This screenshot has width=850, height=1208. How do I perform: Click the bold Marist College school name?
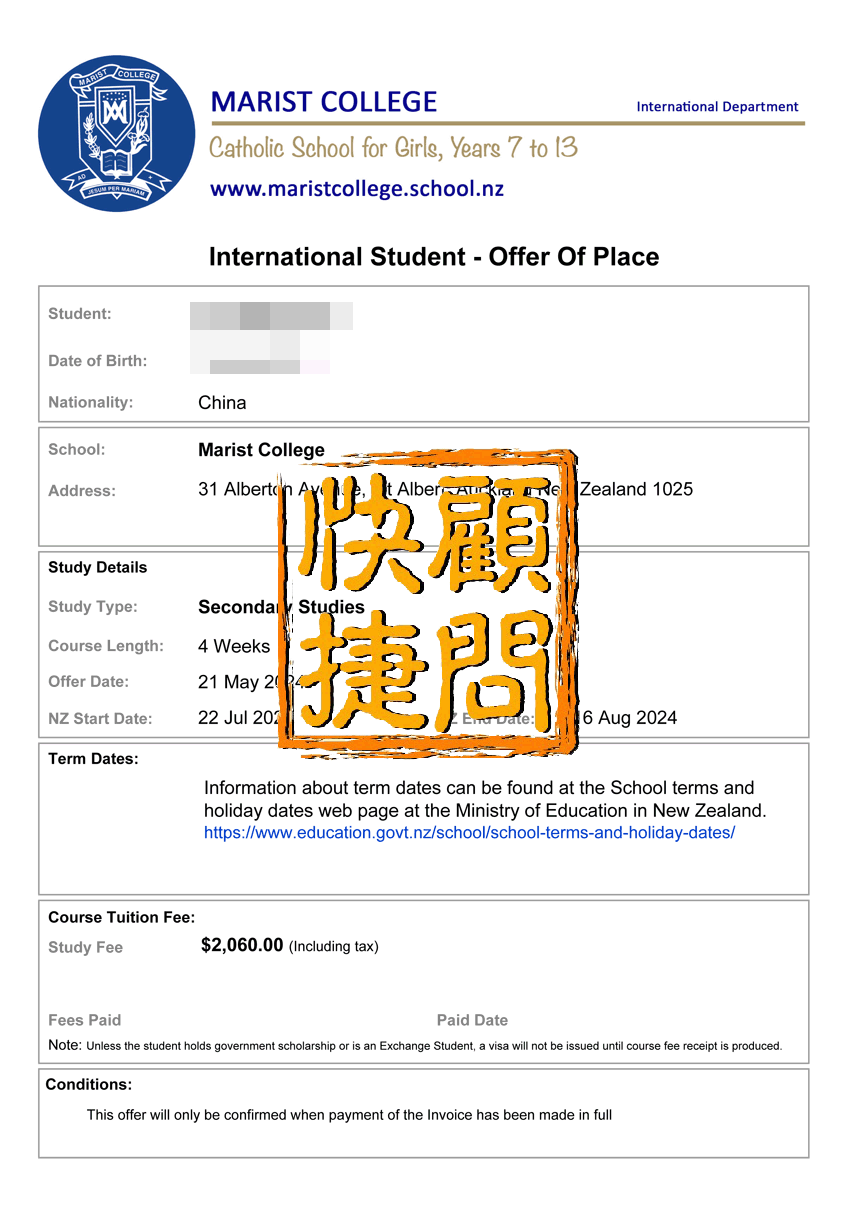261,450
